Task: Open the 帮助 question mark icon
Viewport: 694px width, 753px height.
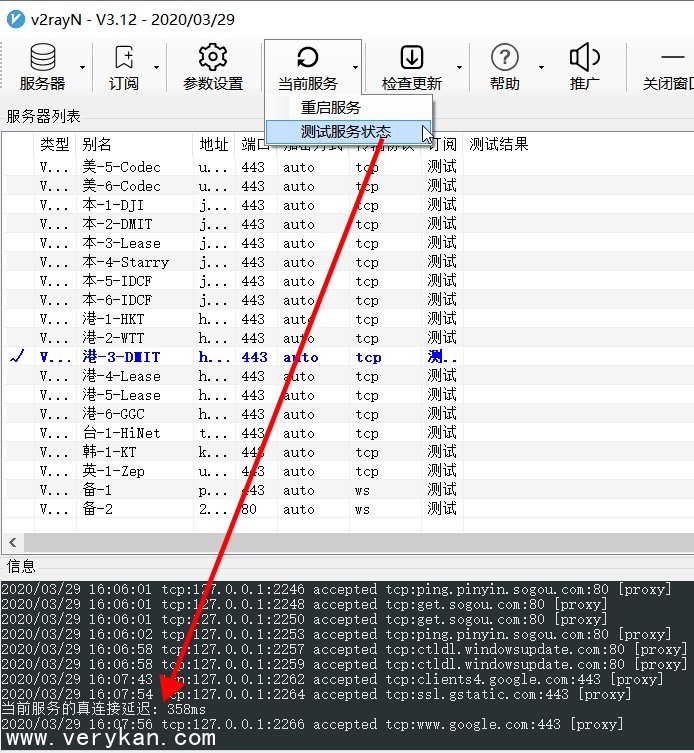Action: pyautogui.click(x=505, y=58)
